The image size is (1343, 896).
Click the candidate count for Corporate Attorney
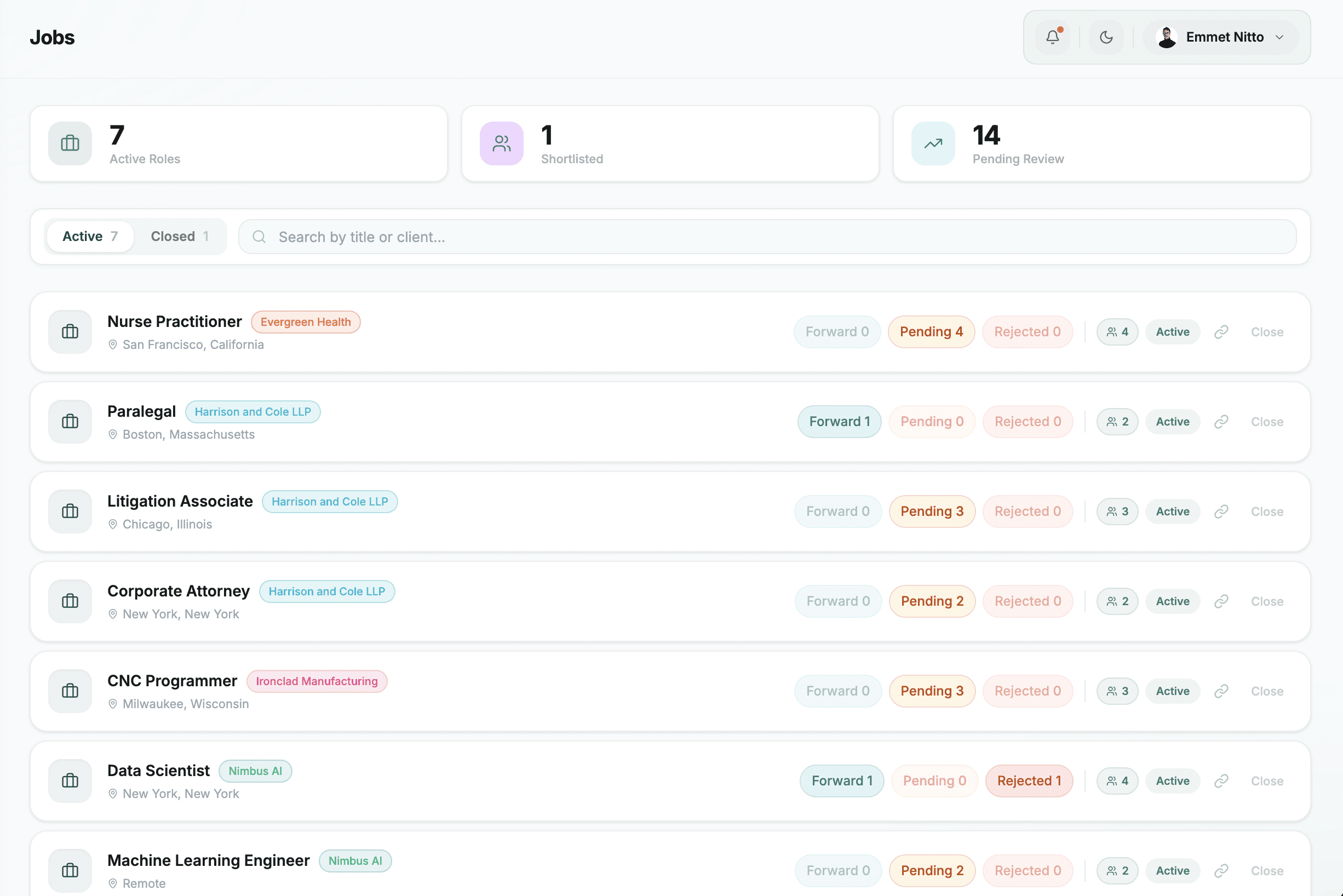[1117, 601]
